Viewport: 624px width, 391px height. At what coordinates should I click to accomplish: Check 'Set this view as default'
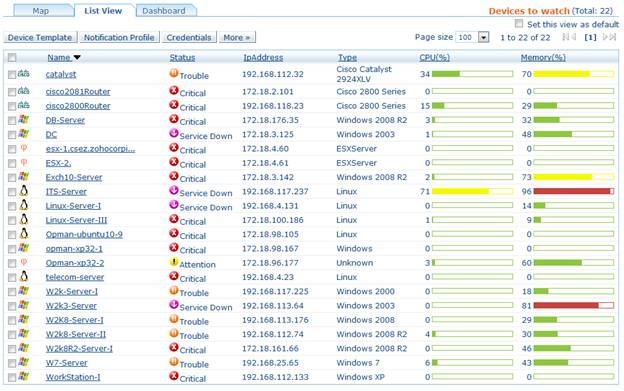coord(519,23)
